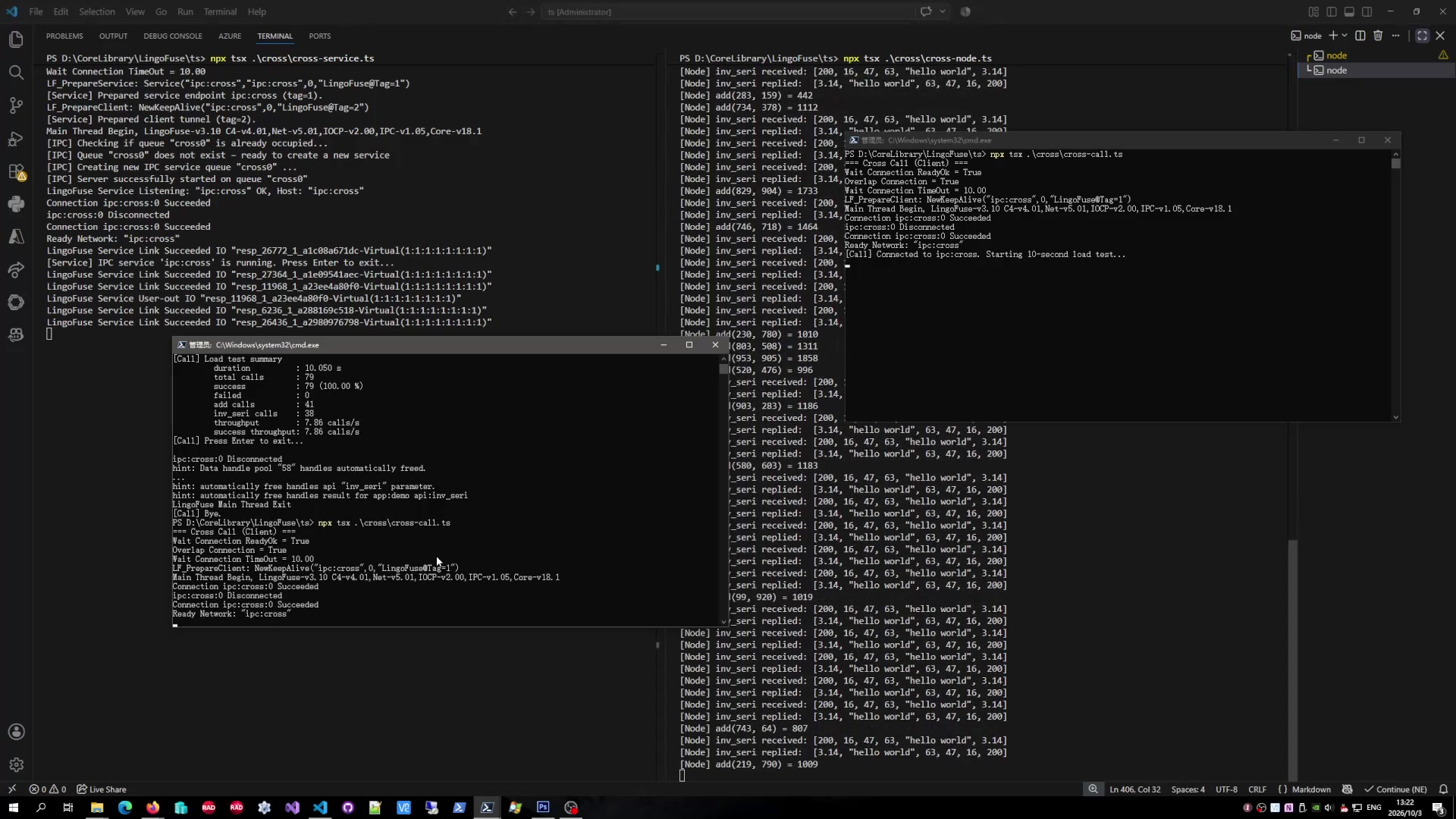Open the Copilot chat dropdown in title bar
Image resolution: width=1456 pixels, height=819 pixels.
point(943,11)
